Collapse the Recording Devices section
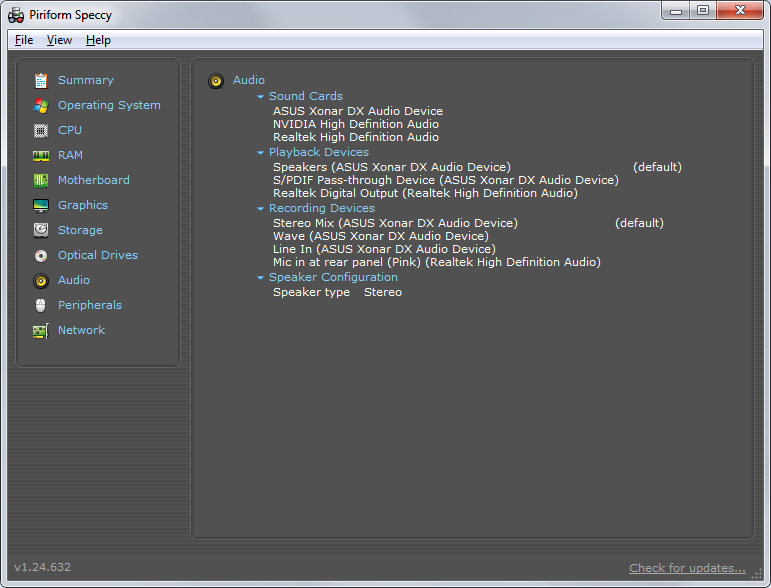Screen dimensions: 771x588 [x=261, y=209]
